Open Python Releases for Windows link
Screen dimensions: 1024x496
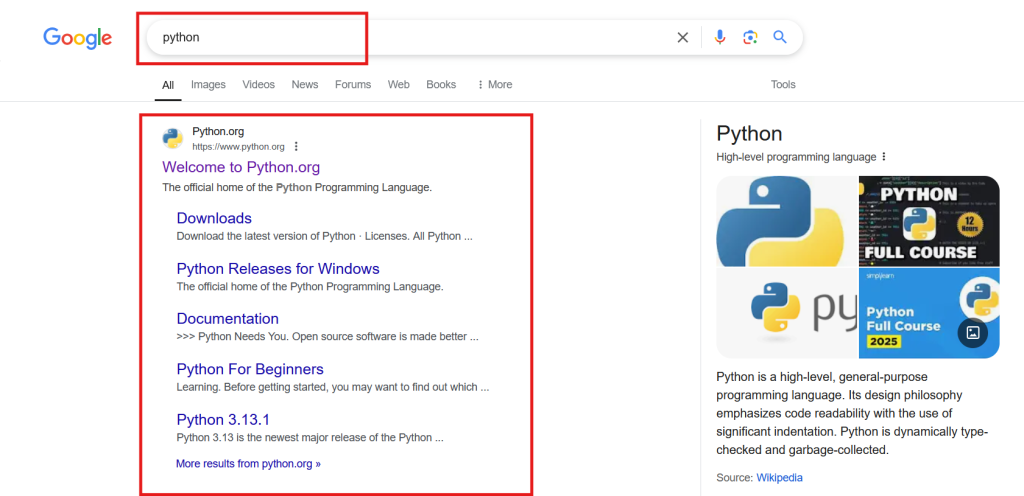[278, 268]
